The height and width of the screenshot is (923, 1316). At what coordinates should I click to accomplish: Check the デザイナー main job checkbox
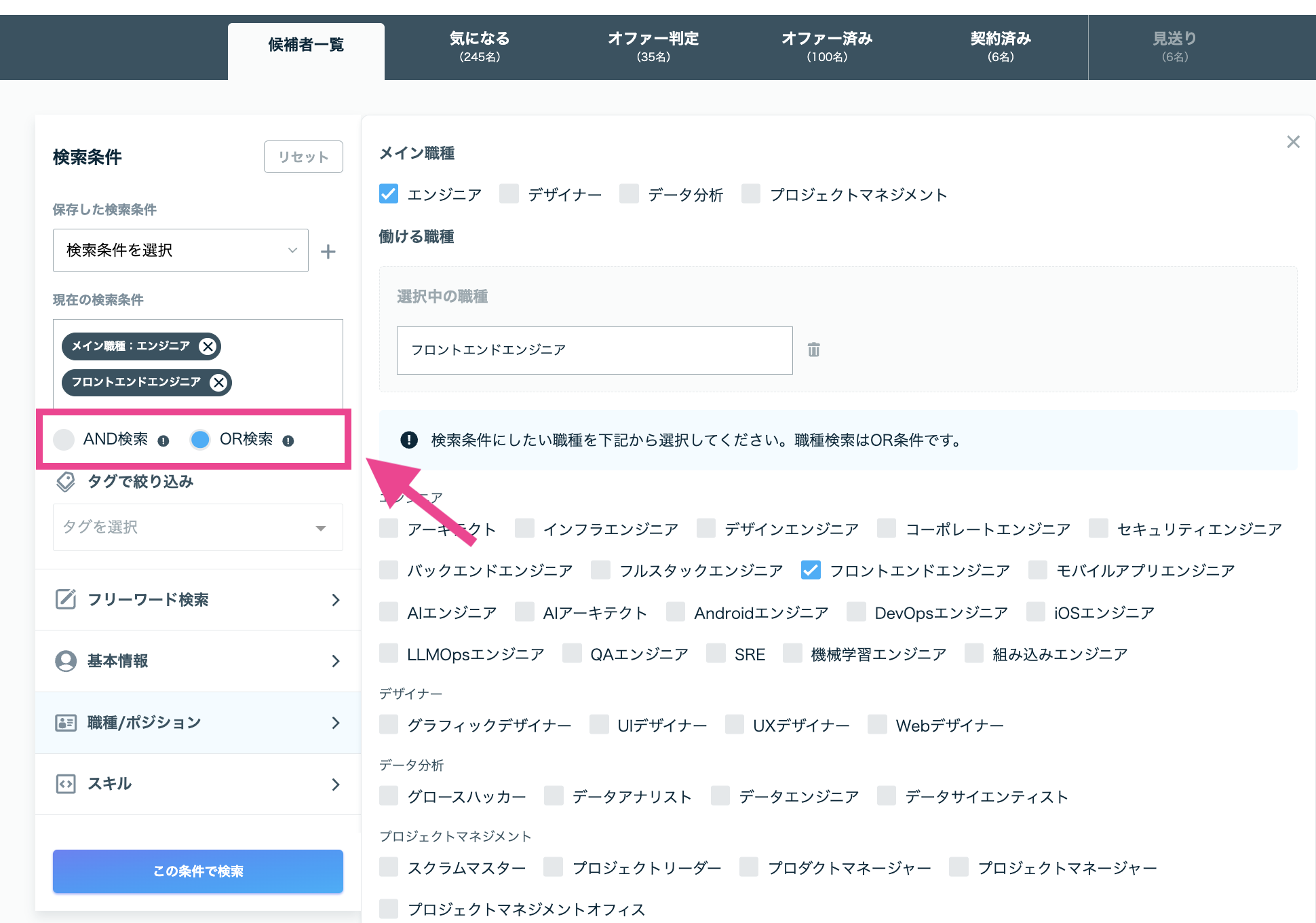tap(509, 194)
